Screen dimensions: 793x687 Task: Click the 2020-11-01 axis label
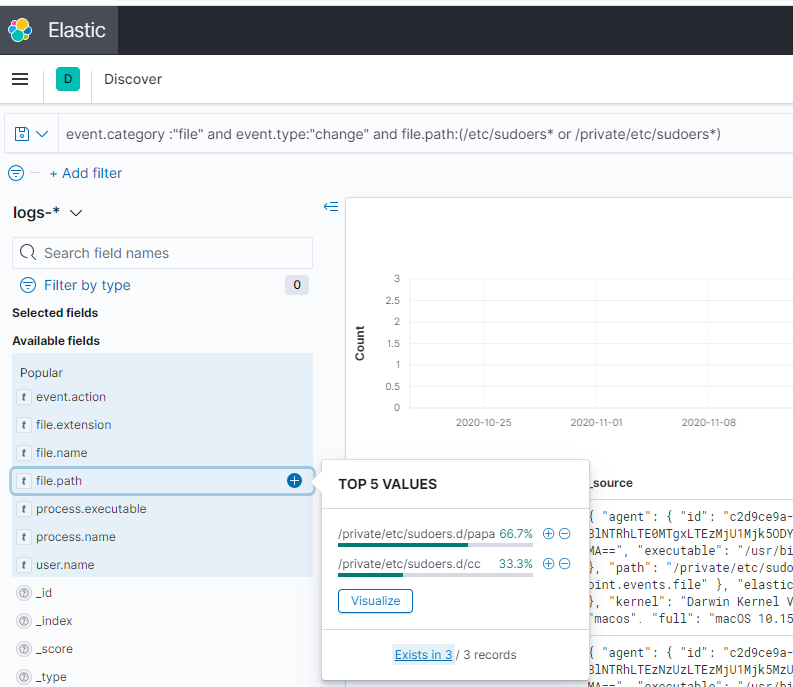596,422
